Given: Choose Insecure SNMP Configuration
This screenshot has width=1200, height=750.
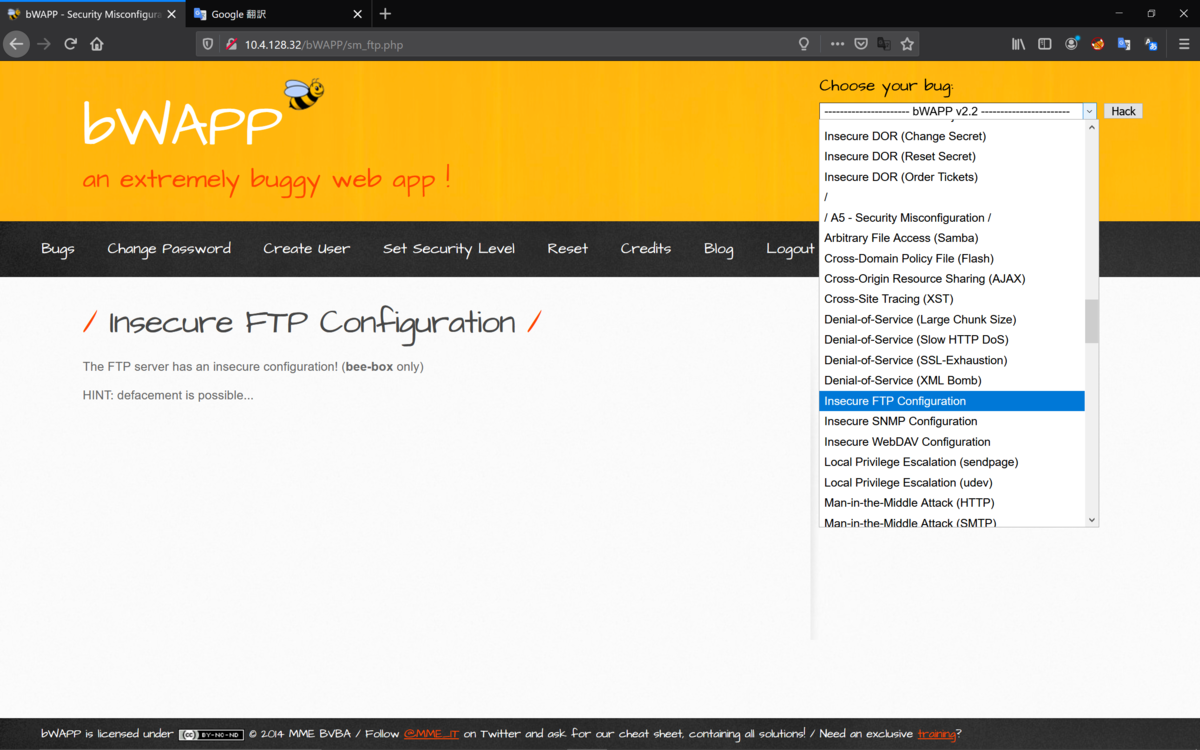Looking at the screenshot, I should pyautogui.click(x=952, y=421).
